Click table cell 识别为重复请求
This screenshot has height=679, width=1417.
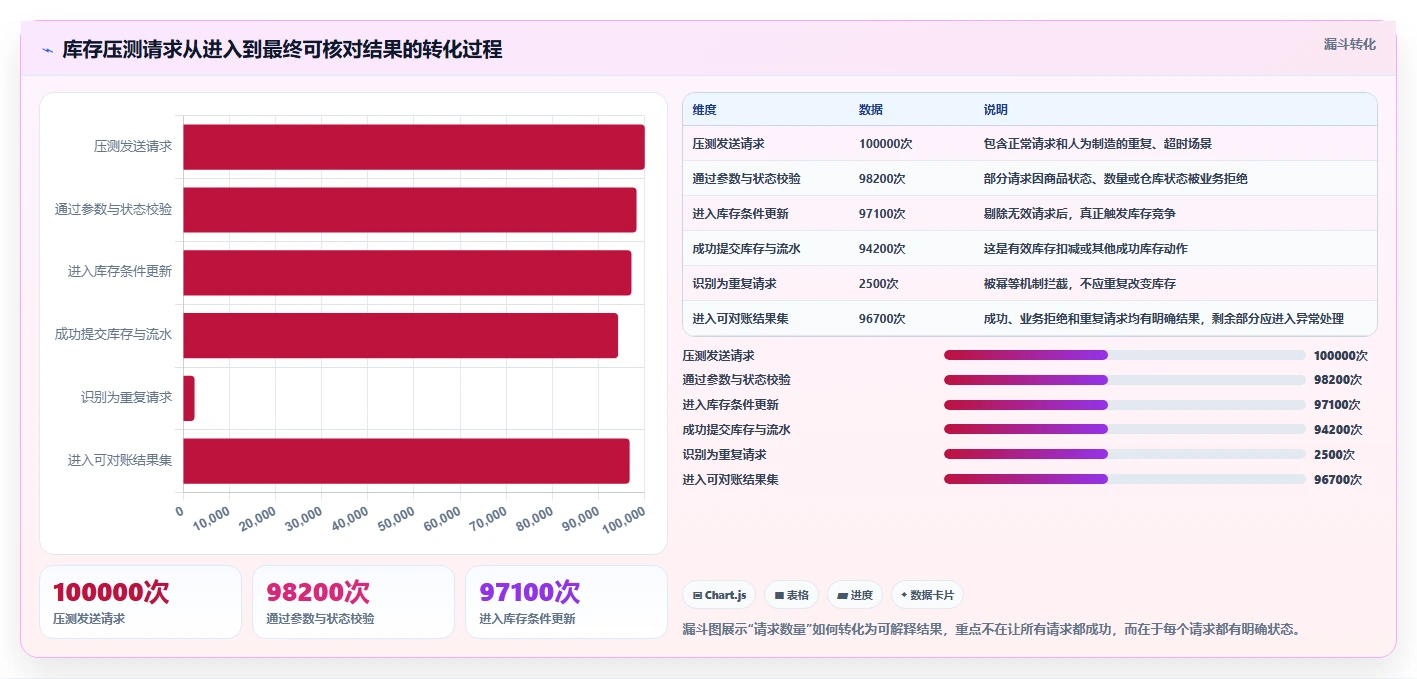tap(734, 284)
